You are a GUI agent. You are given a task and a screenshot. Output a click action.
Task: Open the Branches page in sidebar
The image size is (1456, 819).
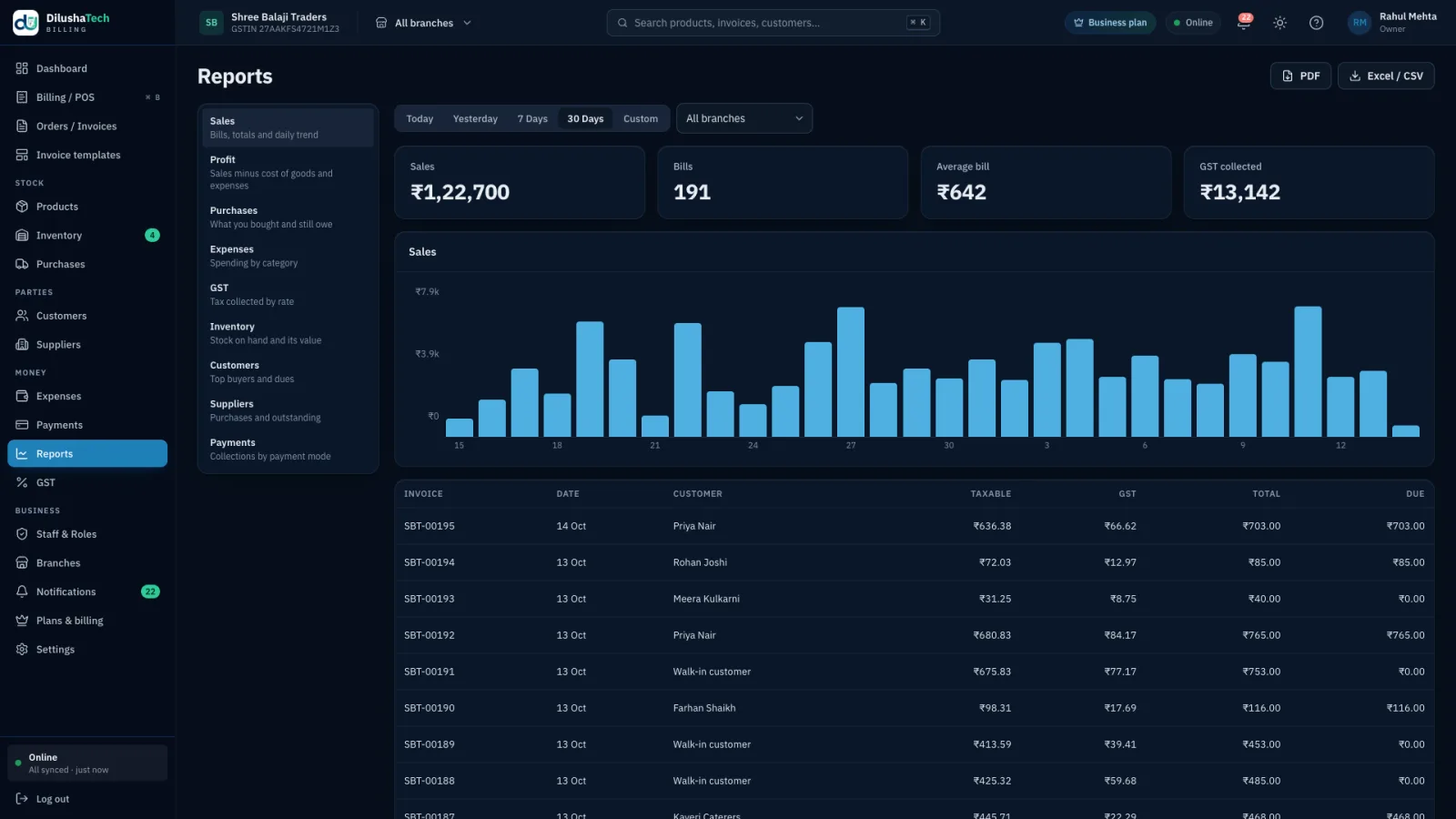(x=87, y=563)
